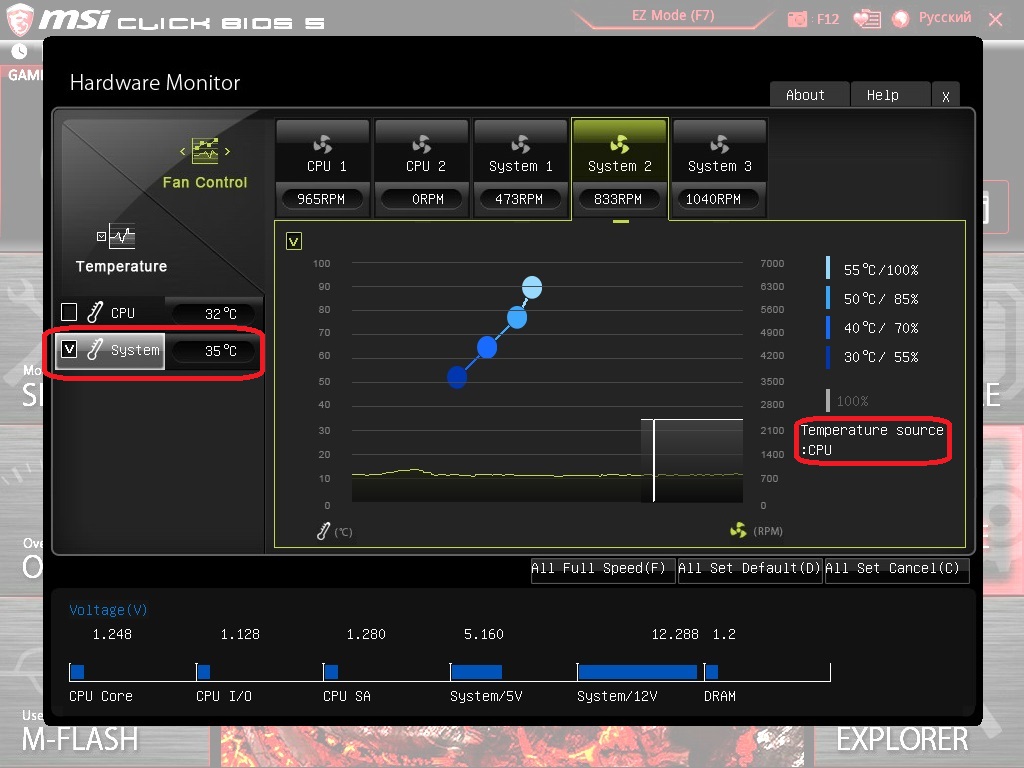Click the 0RPM readout under CPU 2
This screenshot has width=1024, height=768.
422,199
